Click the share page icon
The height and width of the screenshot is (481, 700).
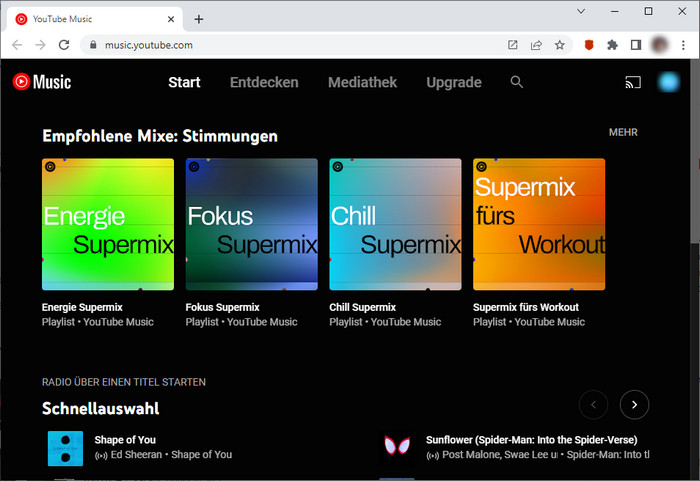536,45
